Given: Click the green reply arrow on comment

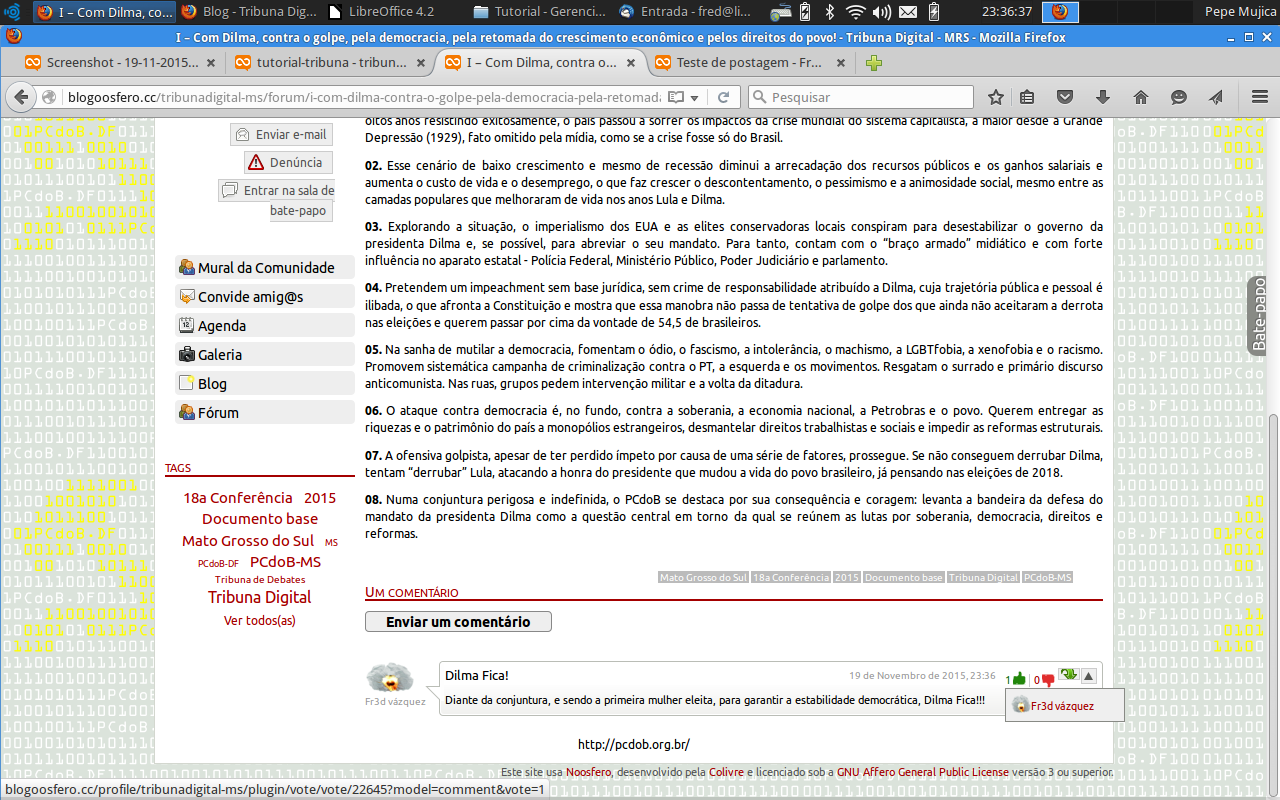Looking at the screenshot, I should tap(1068, 675).
